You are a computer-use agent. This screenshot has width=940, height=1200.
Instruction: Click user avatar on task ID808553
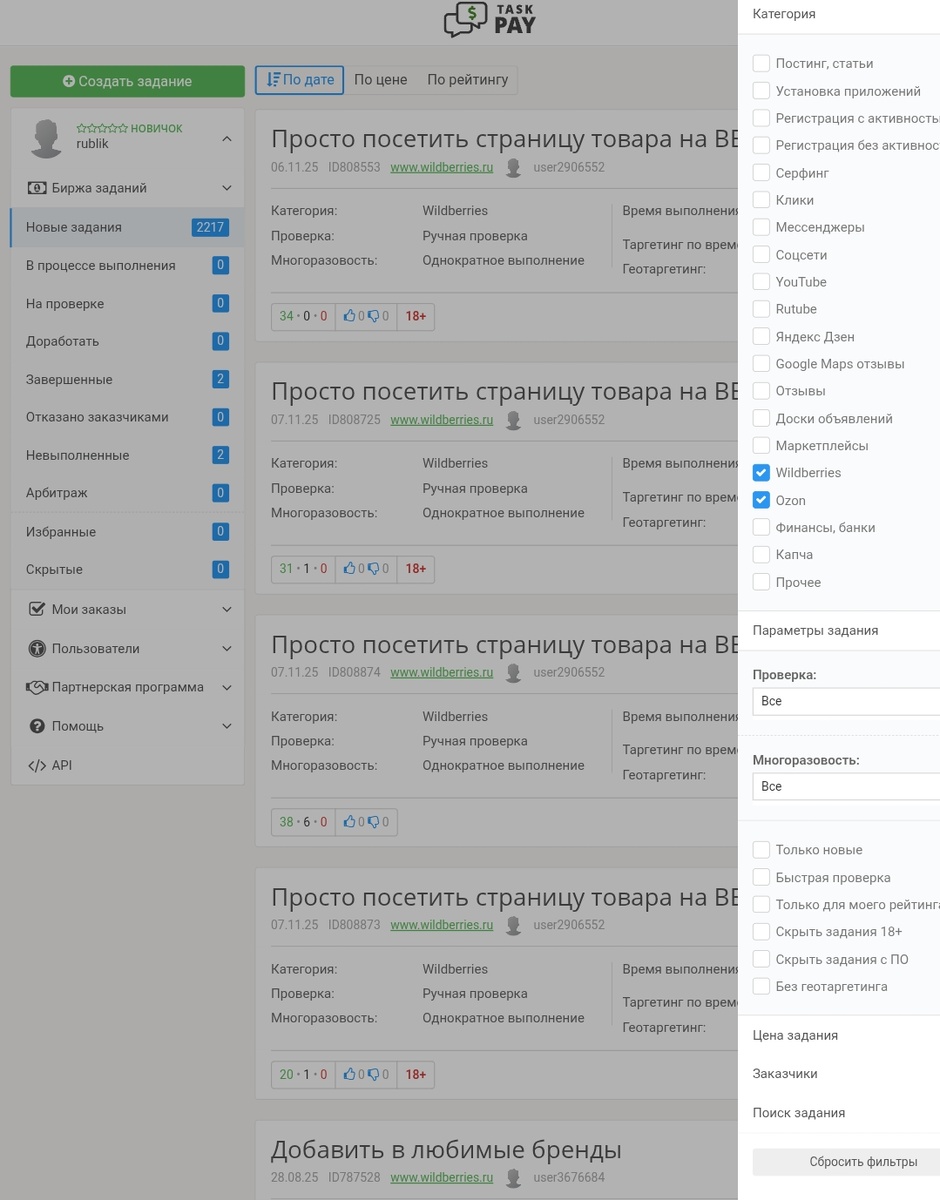[x=513, y=167]
